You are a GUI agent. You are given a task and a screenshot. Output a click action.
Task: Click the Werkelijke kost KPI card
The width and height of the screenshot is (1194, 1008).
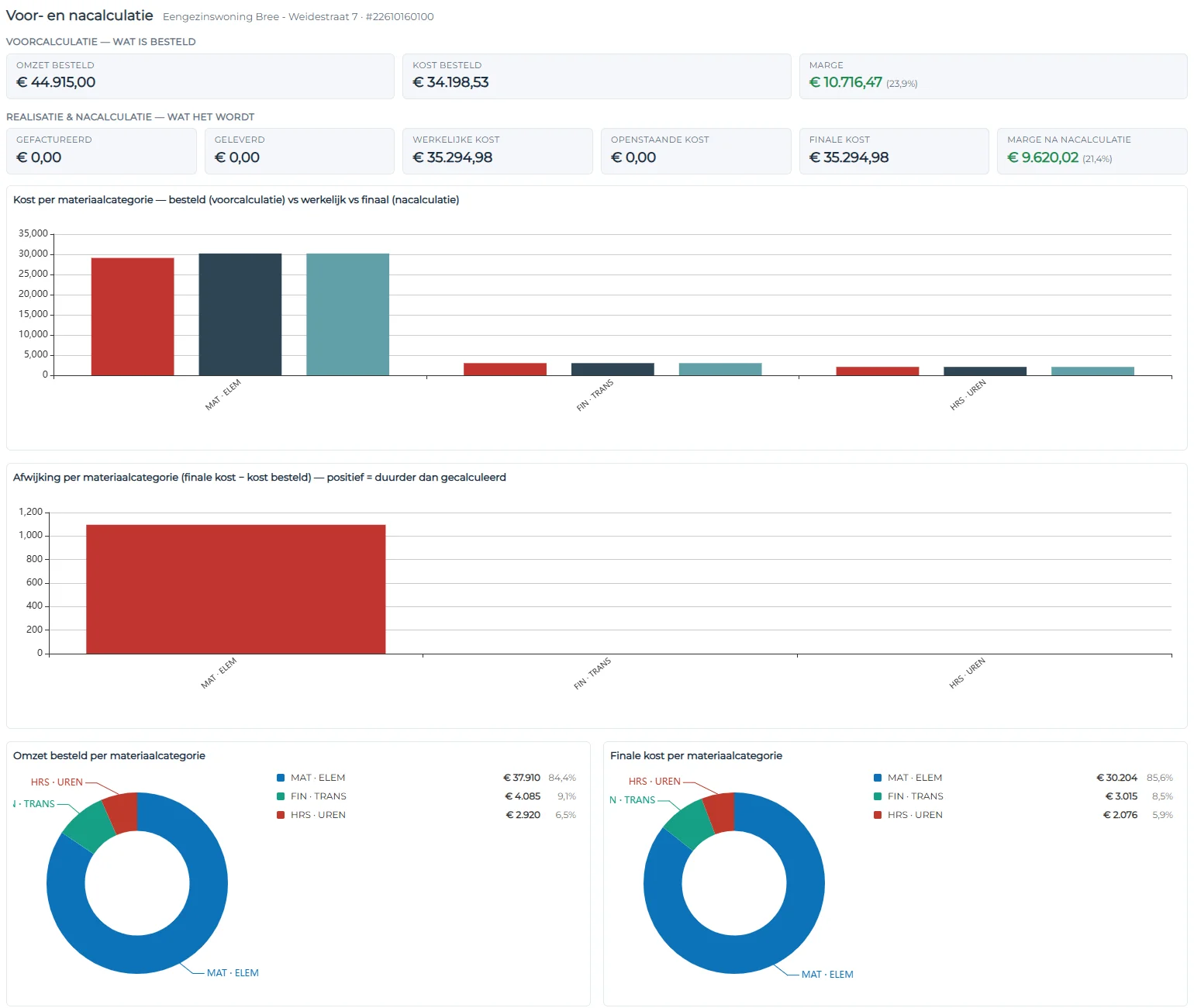pyautogui.click(x=498, y=151)
